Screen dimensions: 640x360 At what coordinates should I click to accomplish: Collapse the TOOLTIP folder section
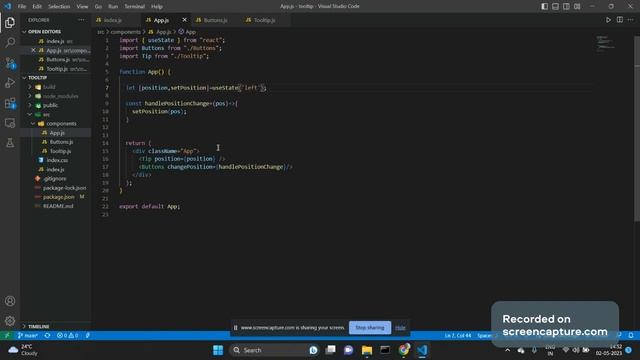[x=38, y=78]
